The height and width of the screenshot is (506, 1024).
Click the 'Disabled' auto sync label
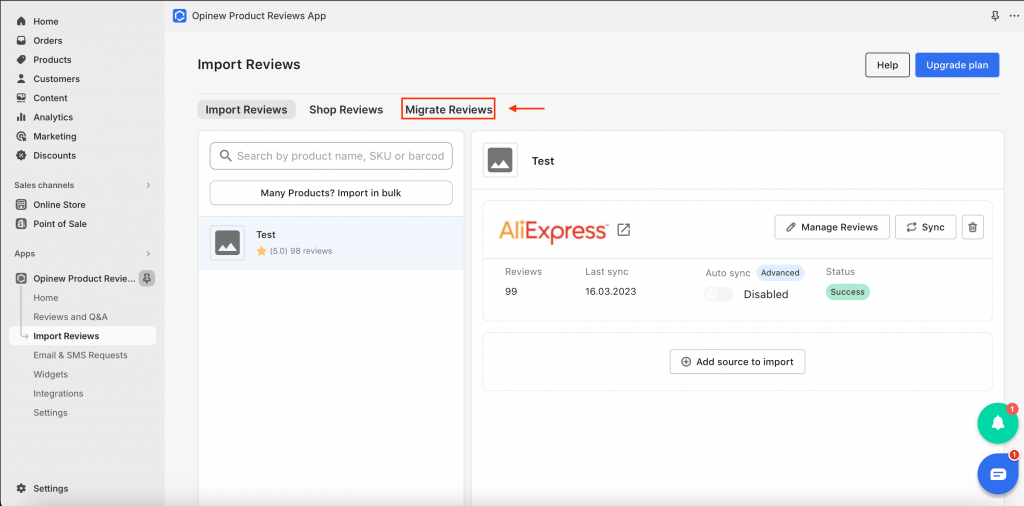click(x=766, y=294)
